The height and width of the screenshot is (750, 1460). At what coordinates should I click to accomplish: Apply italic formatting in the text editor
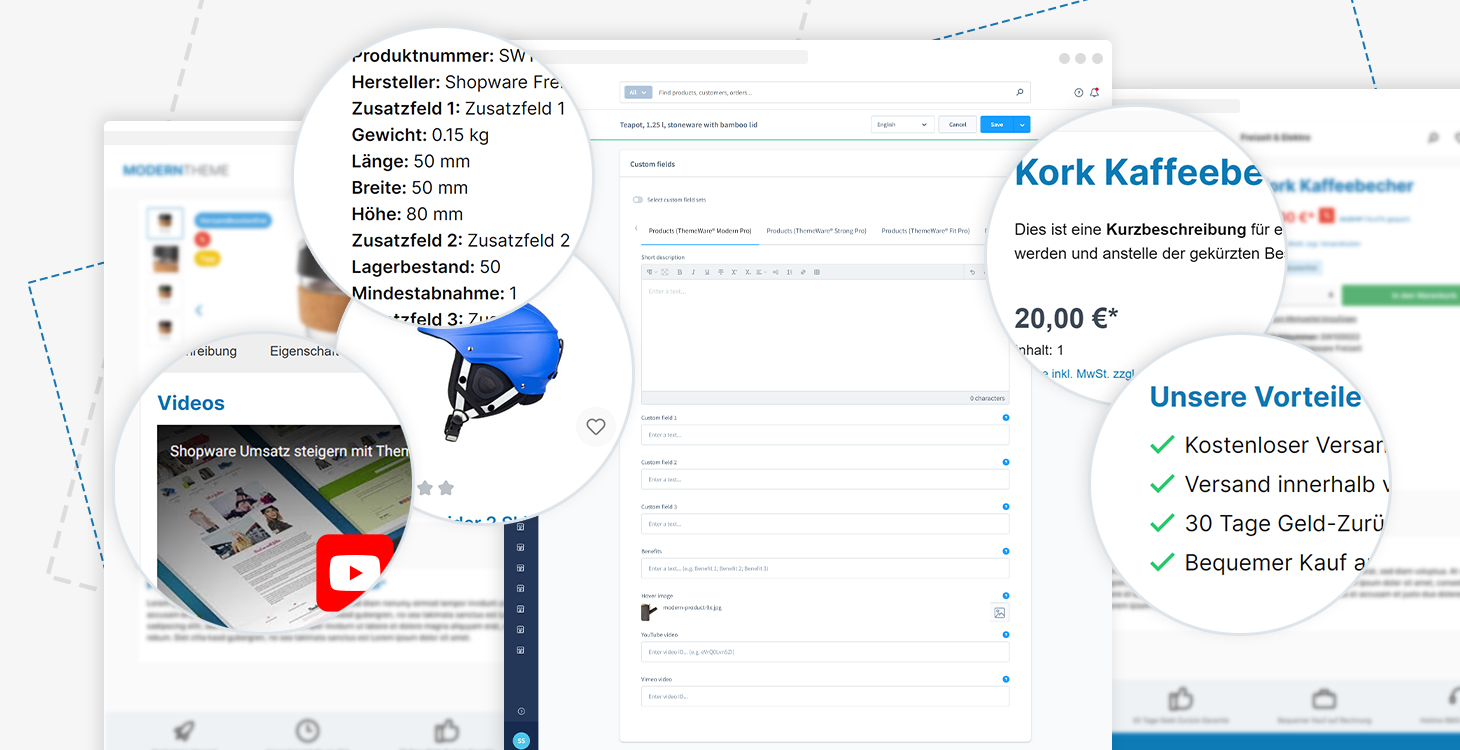(x=693, y=272)
